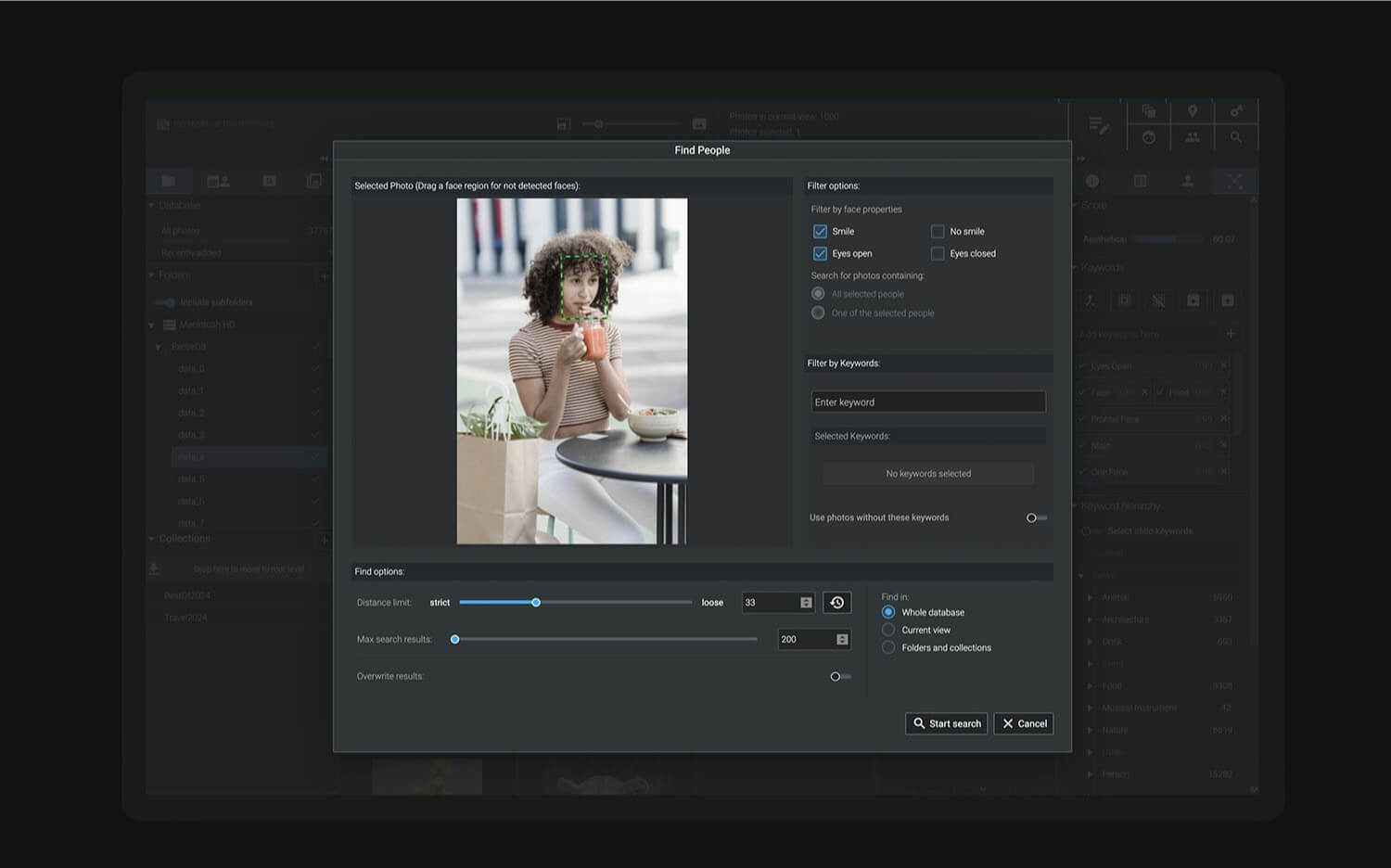Click the small thumbnail size icon in main window
The height and width of the screenshot is (868, 1391).
click(x=563, y=124)
